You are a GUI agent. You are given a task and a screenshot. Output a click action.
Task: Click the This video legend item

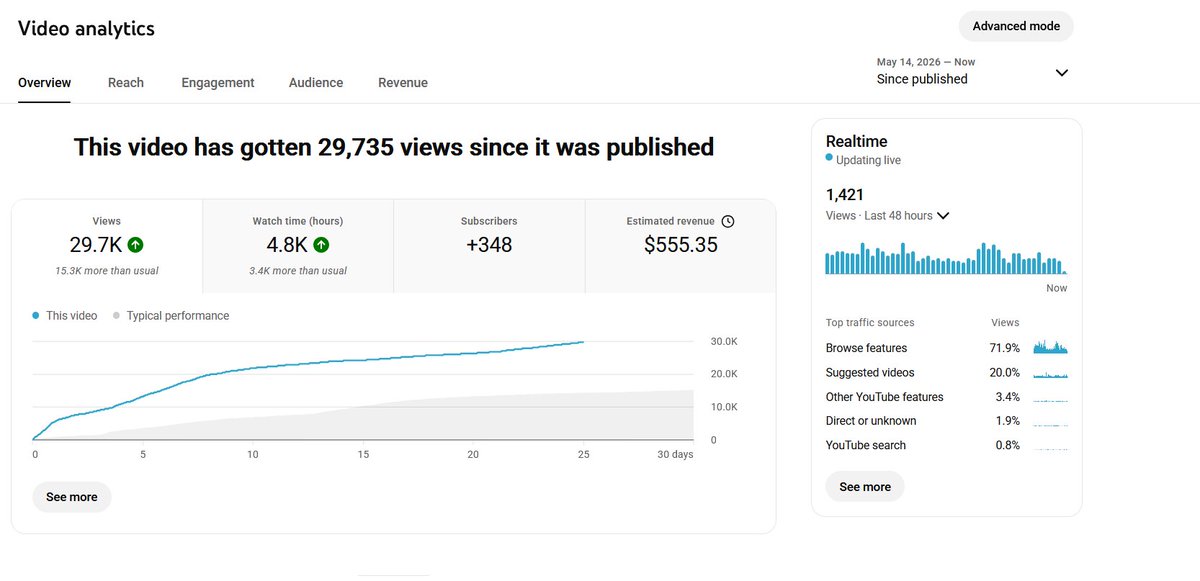click(x=65, y=315)
